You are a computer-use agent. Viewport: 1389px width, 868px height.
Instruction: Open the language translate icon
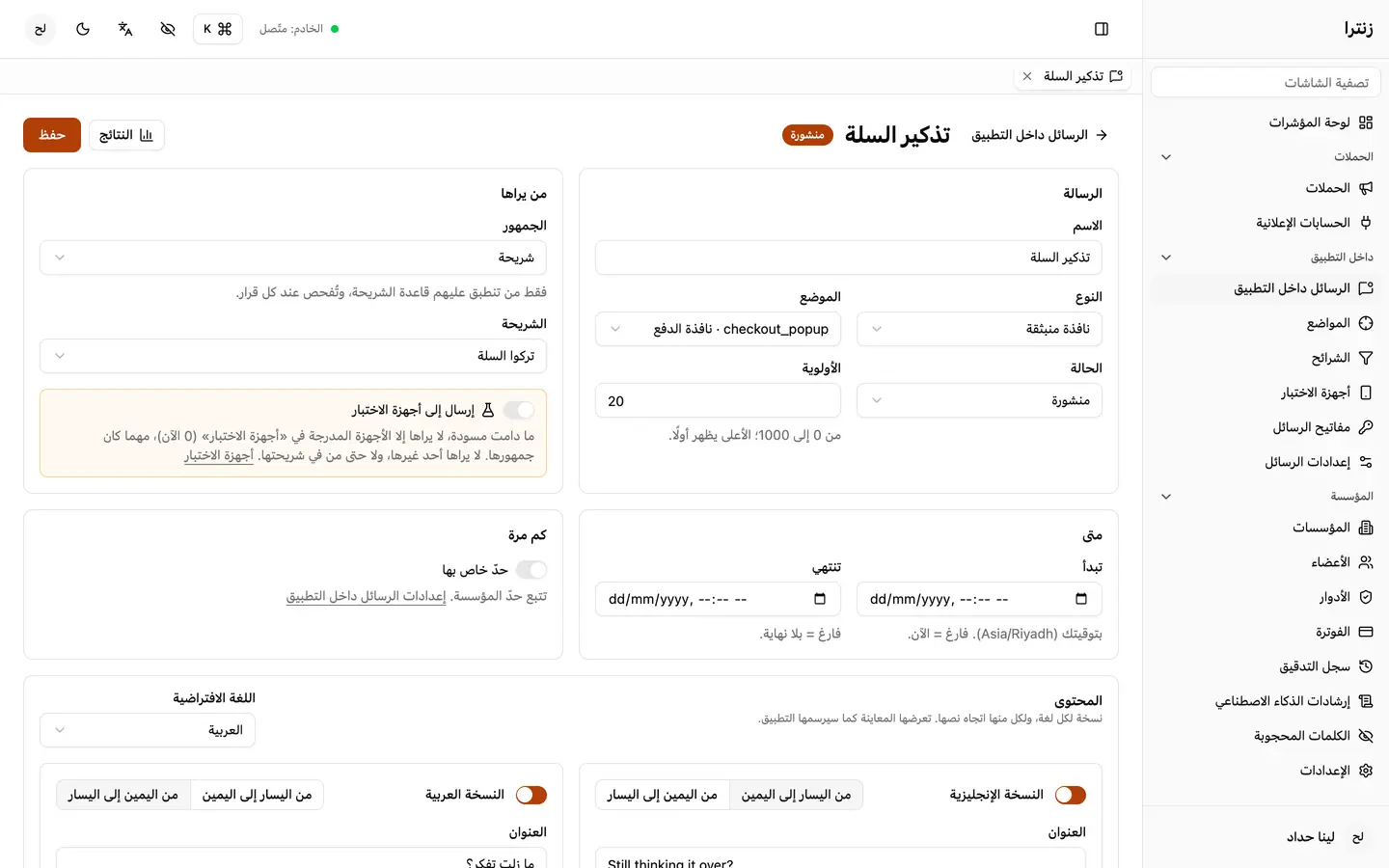[x=125, y=29]
